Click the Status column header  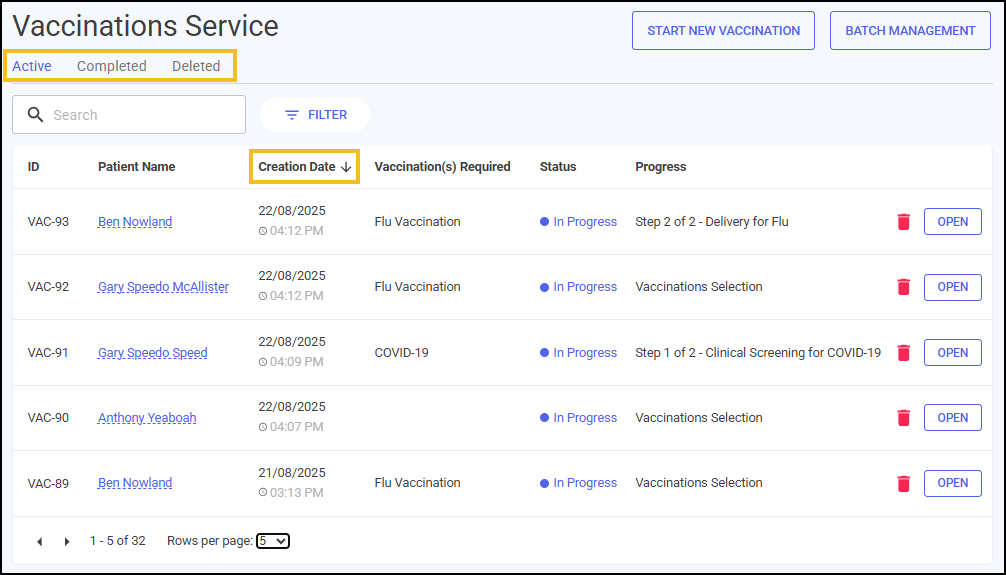pos(558,167)
